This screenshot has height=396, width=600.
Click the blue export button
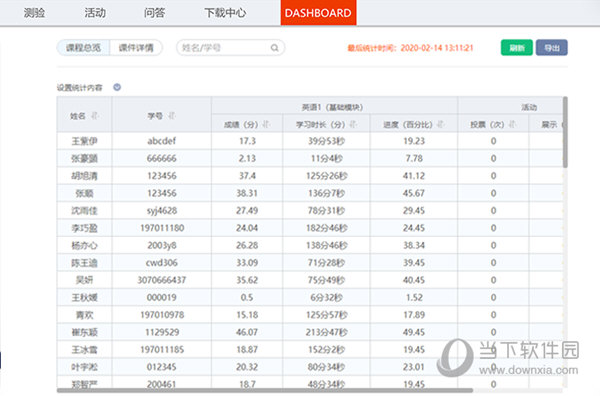(551, 47)
